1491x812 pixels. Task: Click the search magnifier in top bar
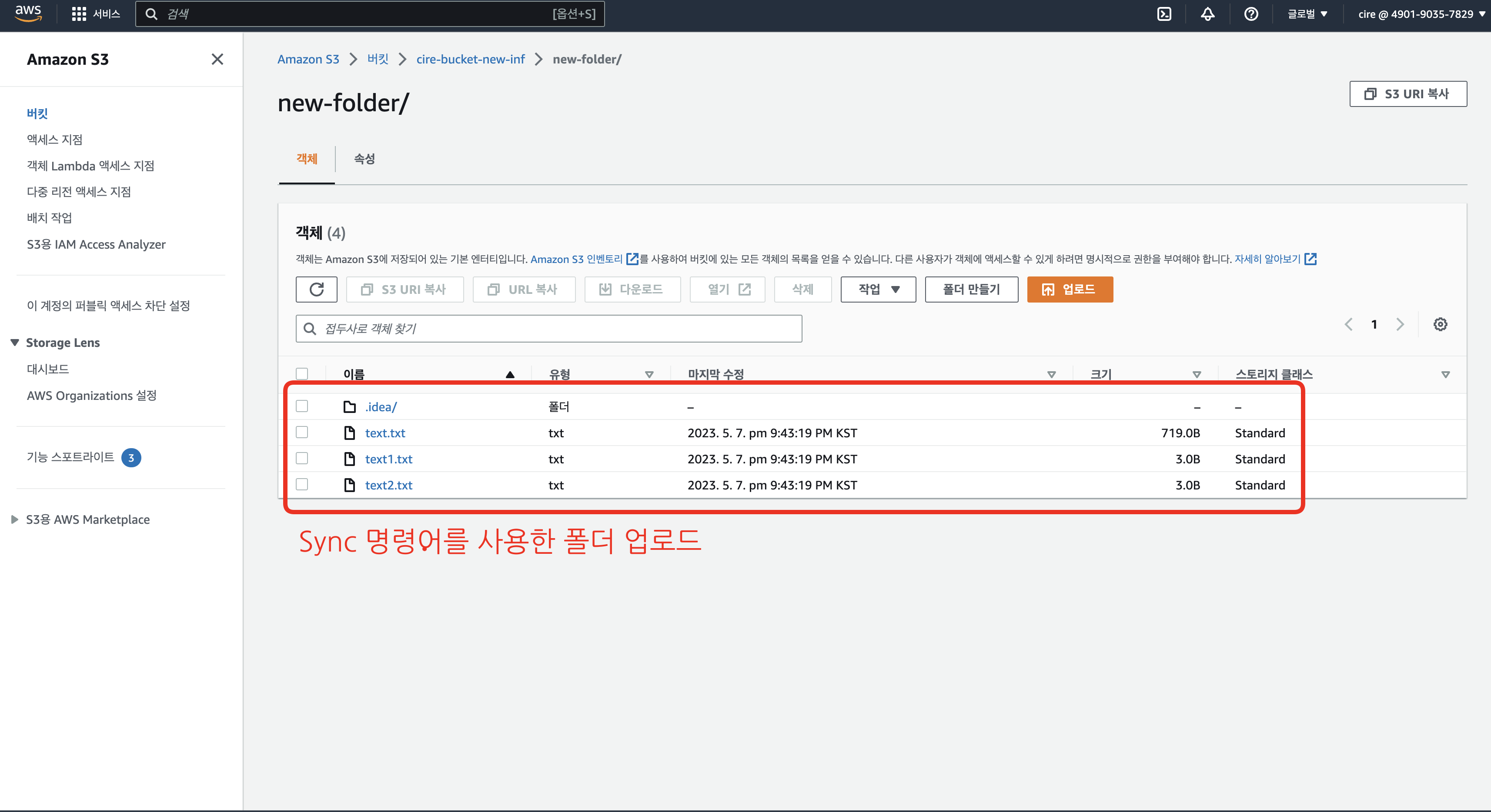[152, 14]
